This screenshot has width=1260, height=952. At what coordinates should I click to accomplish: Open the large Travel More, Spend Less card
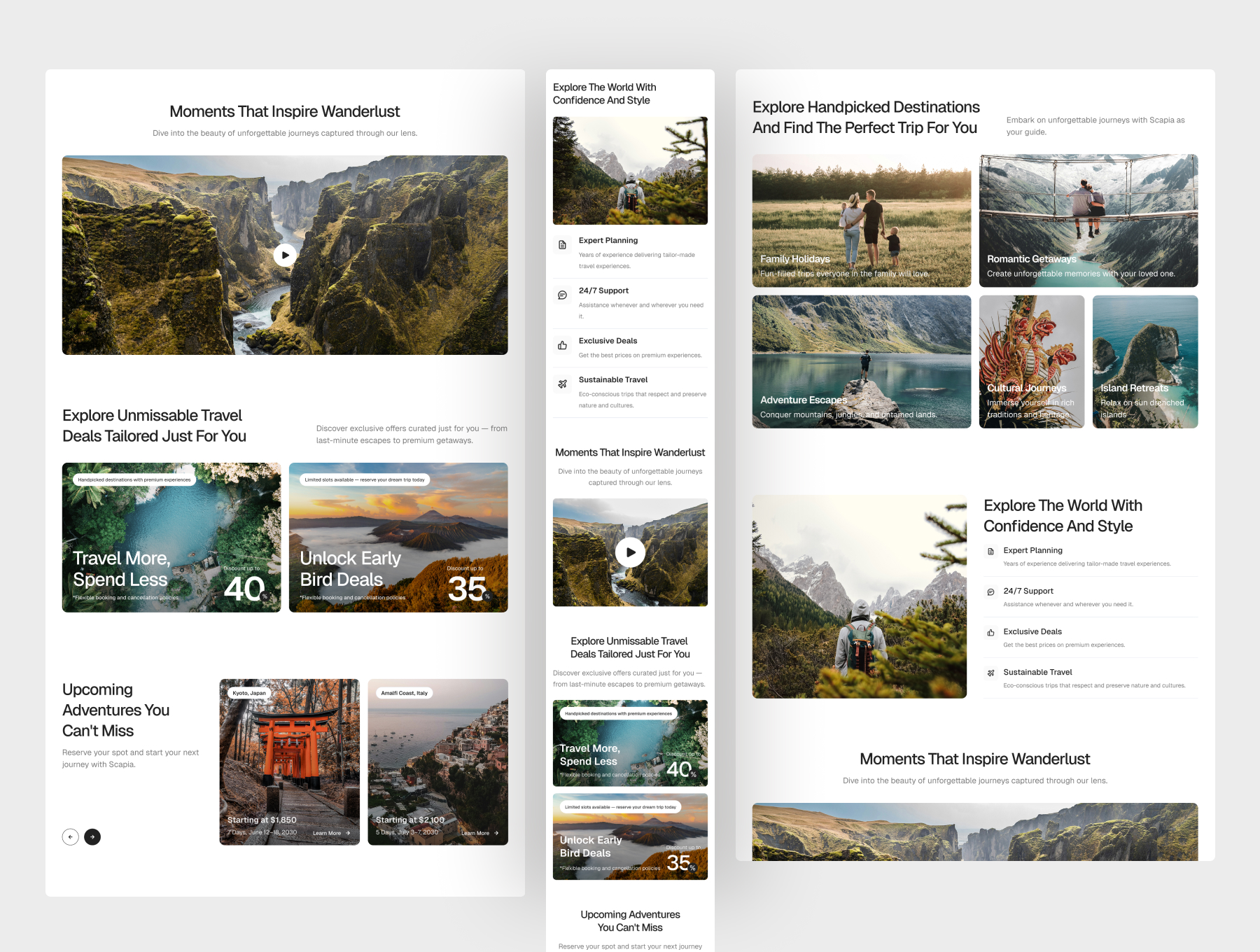click(171, 537)
